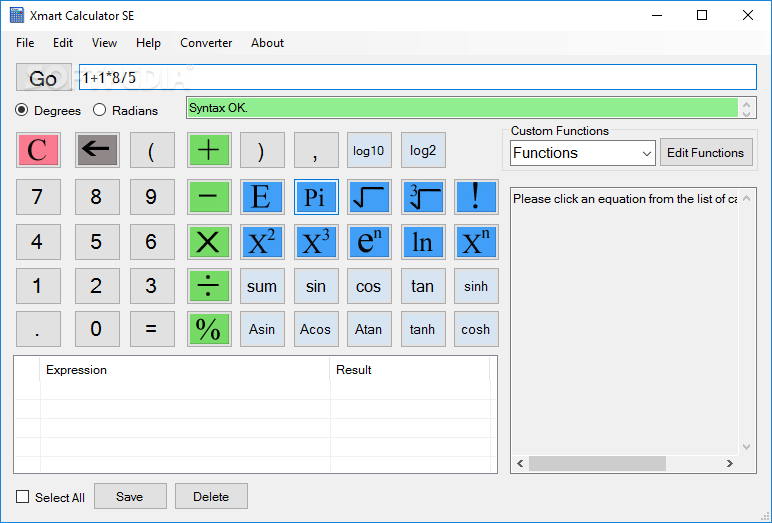Click the number 5 key
Image resolution: width=772 pixels, height=523 pixels.
[x=97, y=242]
